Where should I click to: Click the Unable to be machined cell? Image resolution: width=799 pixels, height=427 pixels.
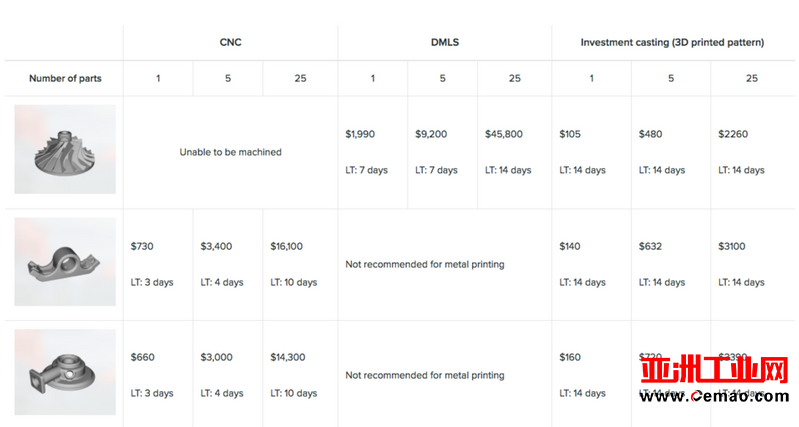(230, 152)
